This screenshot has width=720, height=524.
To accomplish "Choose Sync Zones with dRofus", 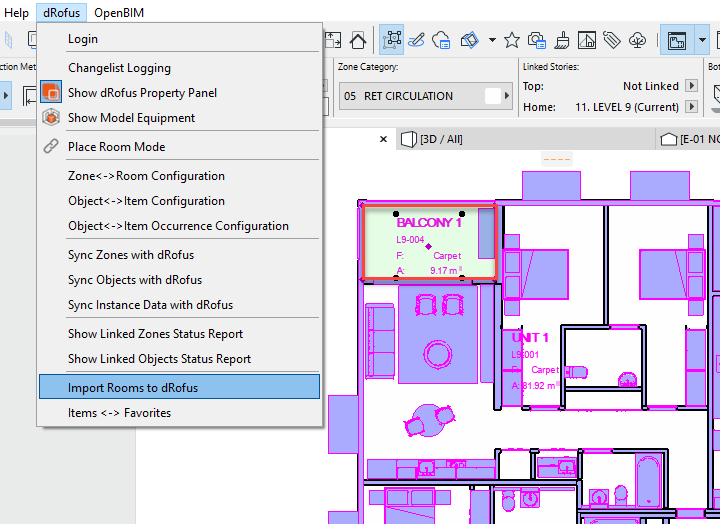I will (x=131, y=255).
